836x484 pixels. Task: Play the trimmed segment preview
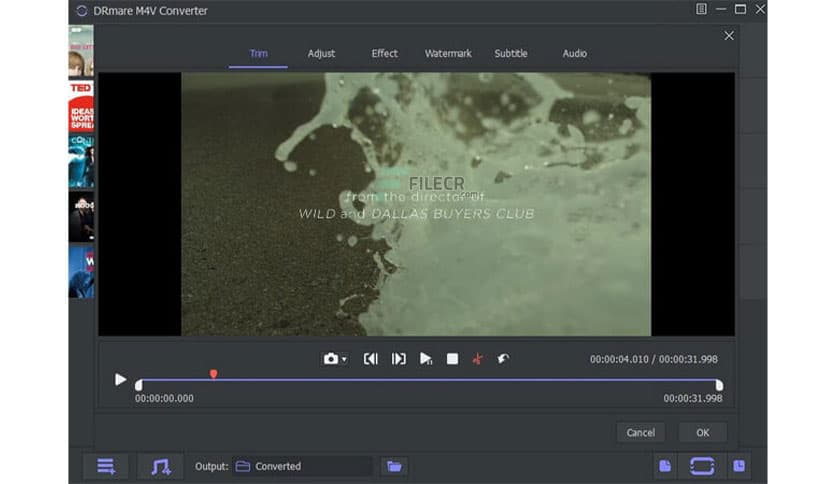point(425,359)
